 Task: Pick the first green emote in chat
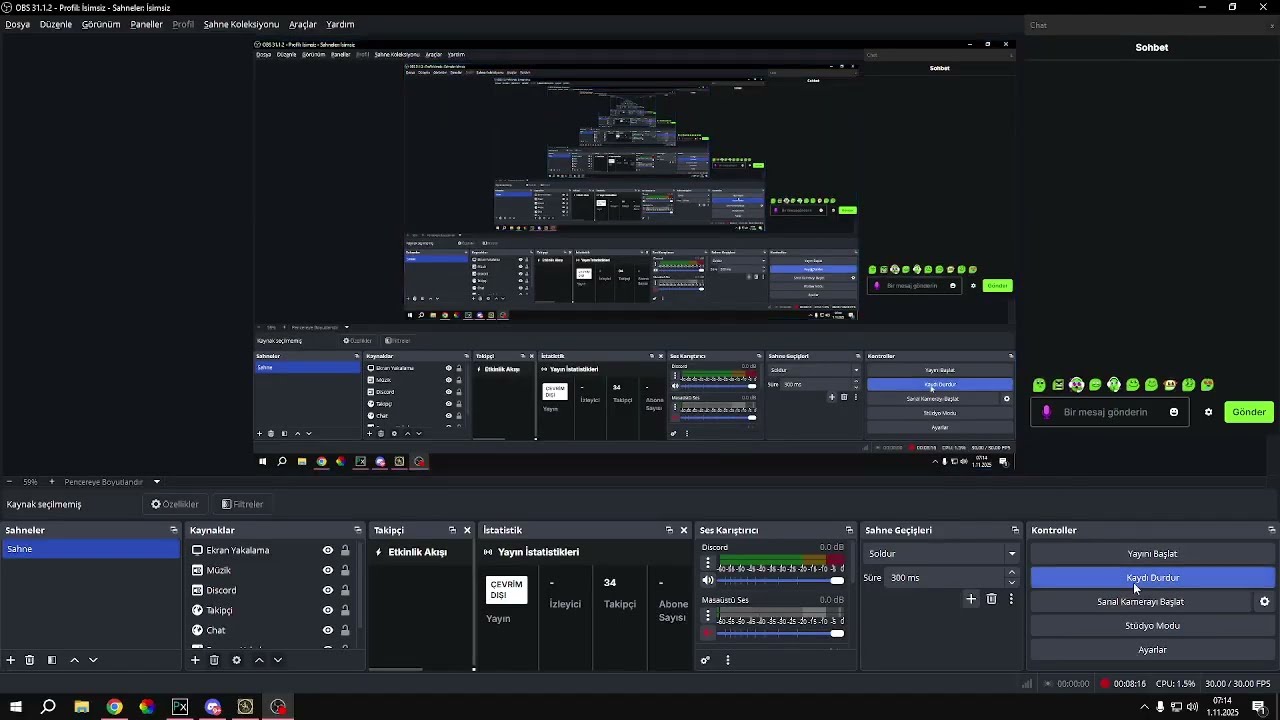coord(1039,385)
